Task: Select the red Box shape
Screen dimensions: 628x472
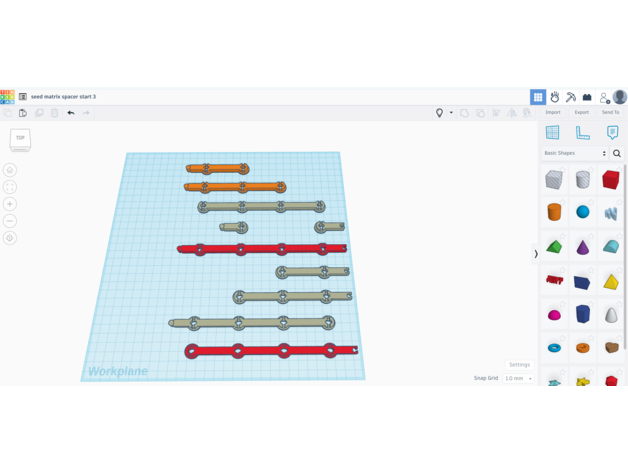Action: click(610, 180)
